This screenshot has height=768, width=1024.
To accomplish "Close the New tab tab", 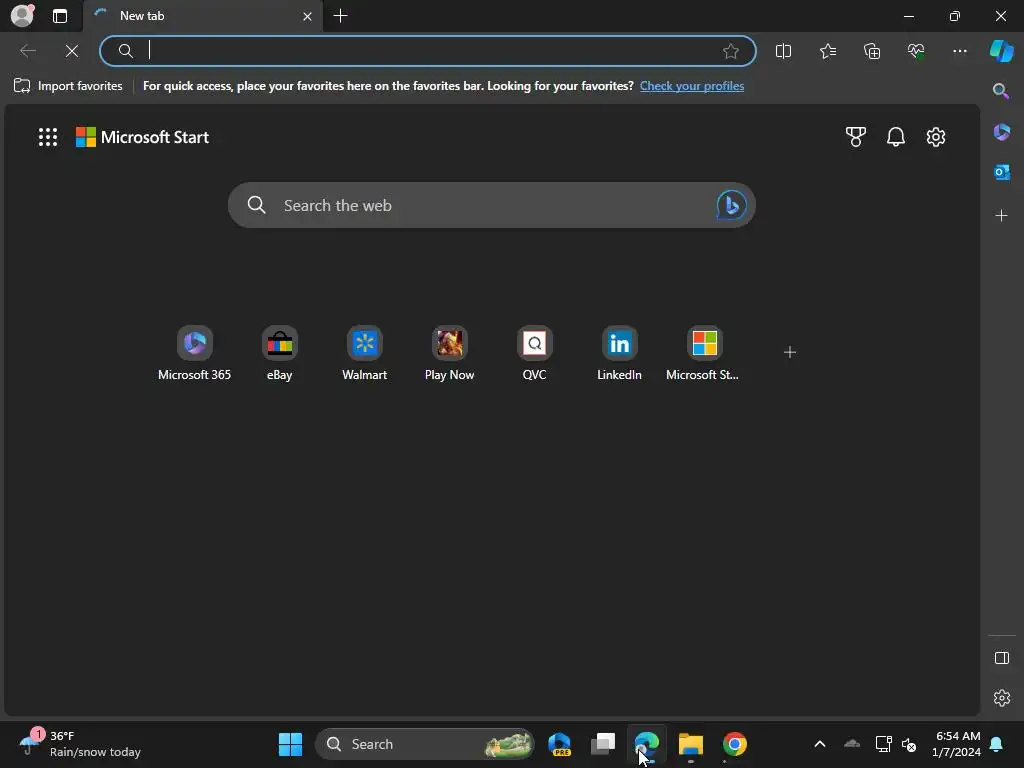I will (307, 16).
